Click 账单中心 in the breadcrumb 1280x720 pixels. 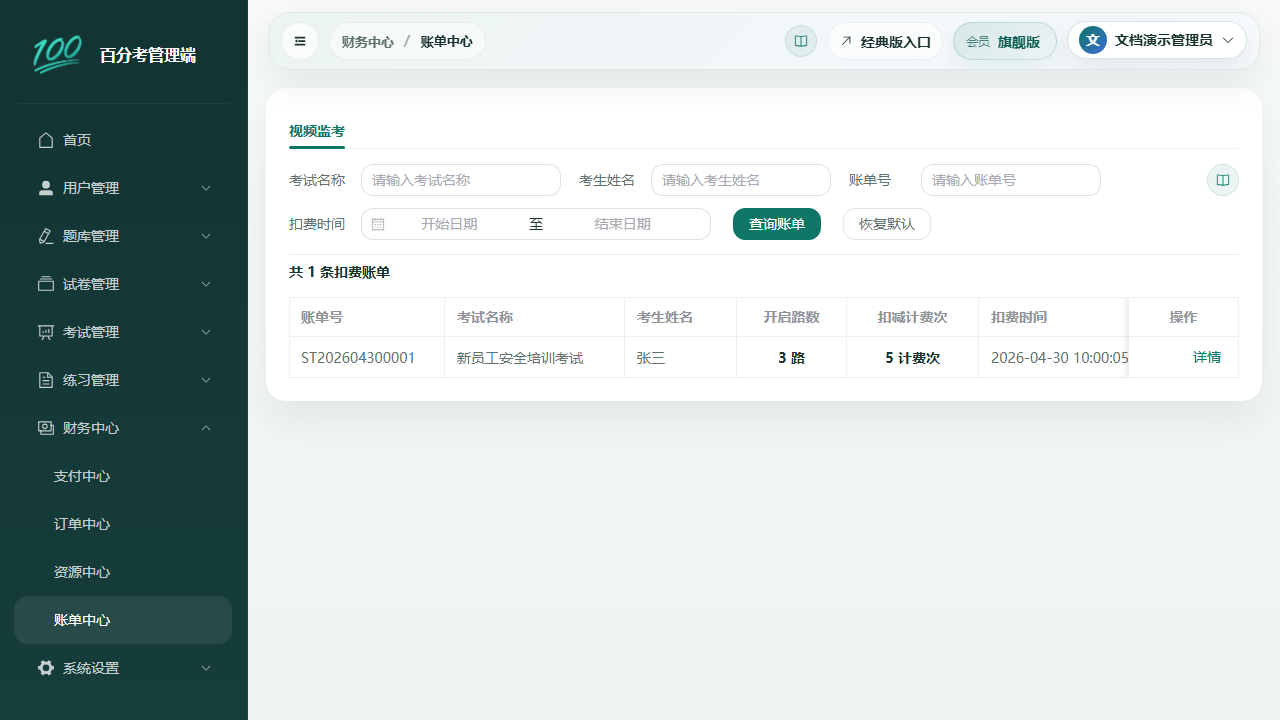pyautogui.click(x=446, y=42)
